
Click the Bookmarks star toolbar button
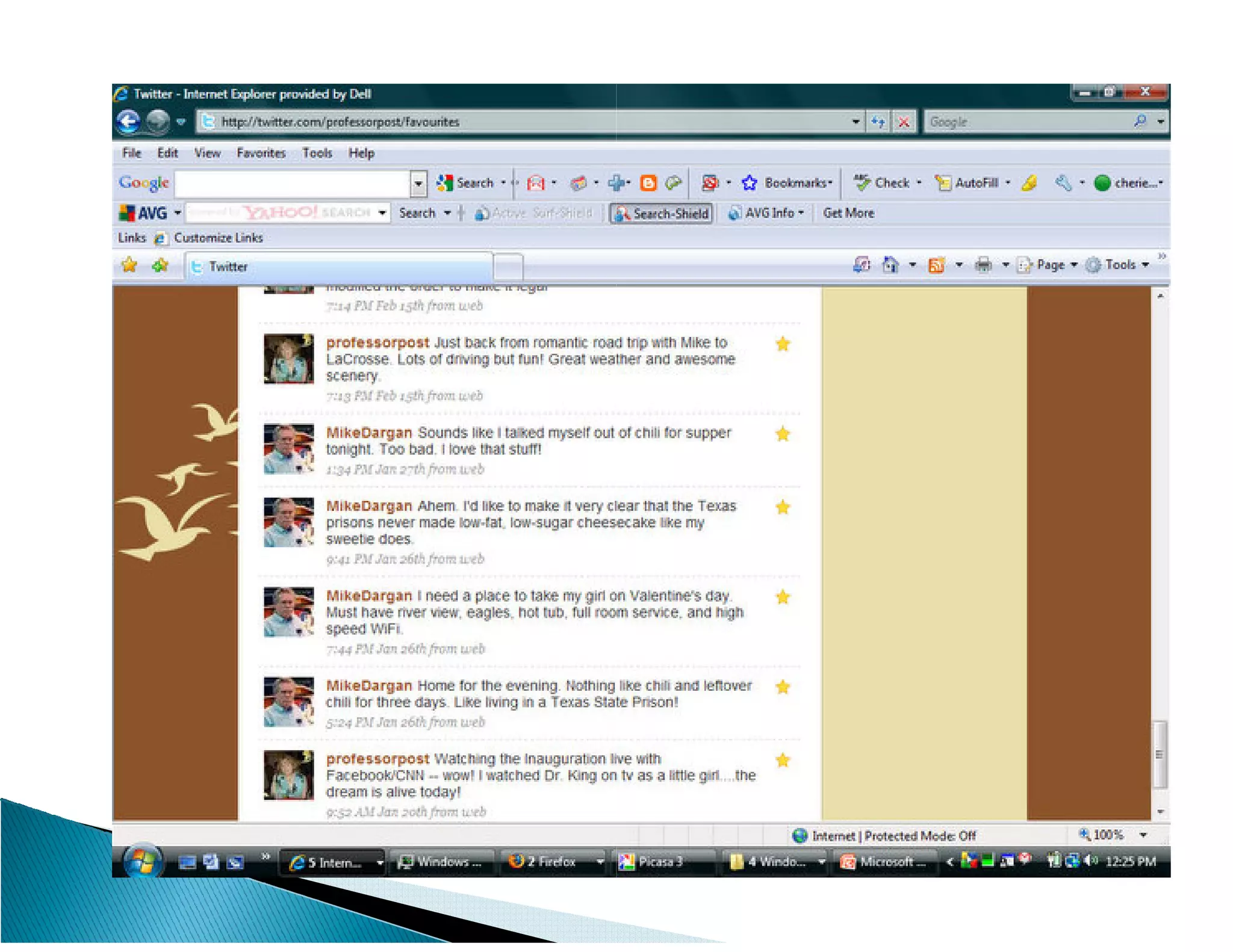(x=786, y=183)
